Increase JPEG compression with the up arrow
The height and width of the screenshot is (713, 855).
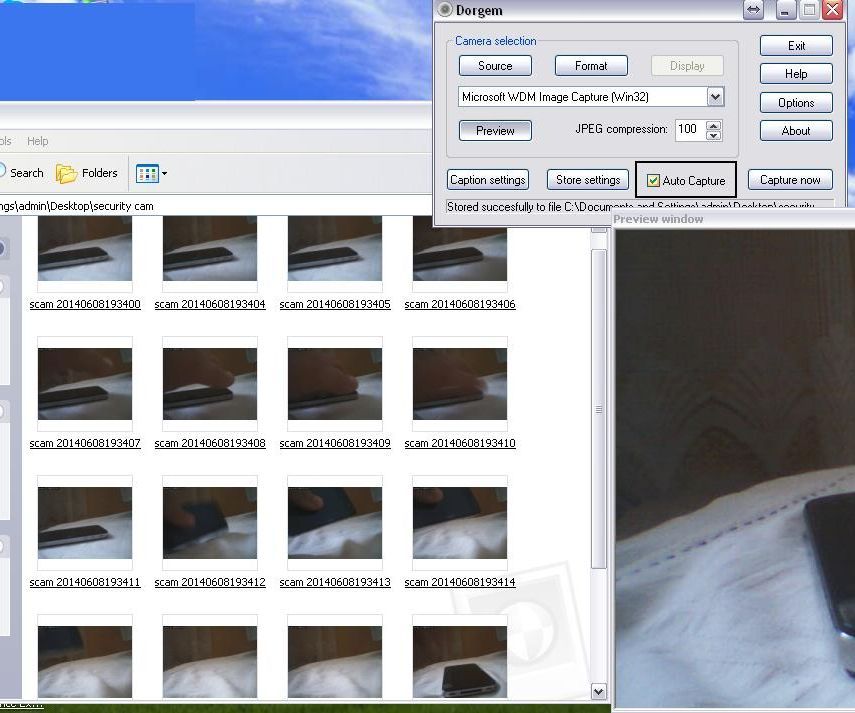coord(713,124)
